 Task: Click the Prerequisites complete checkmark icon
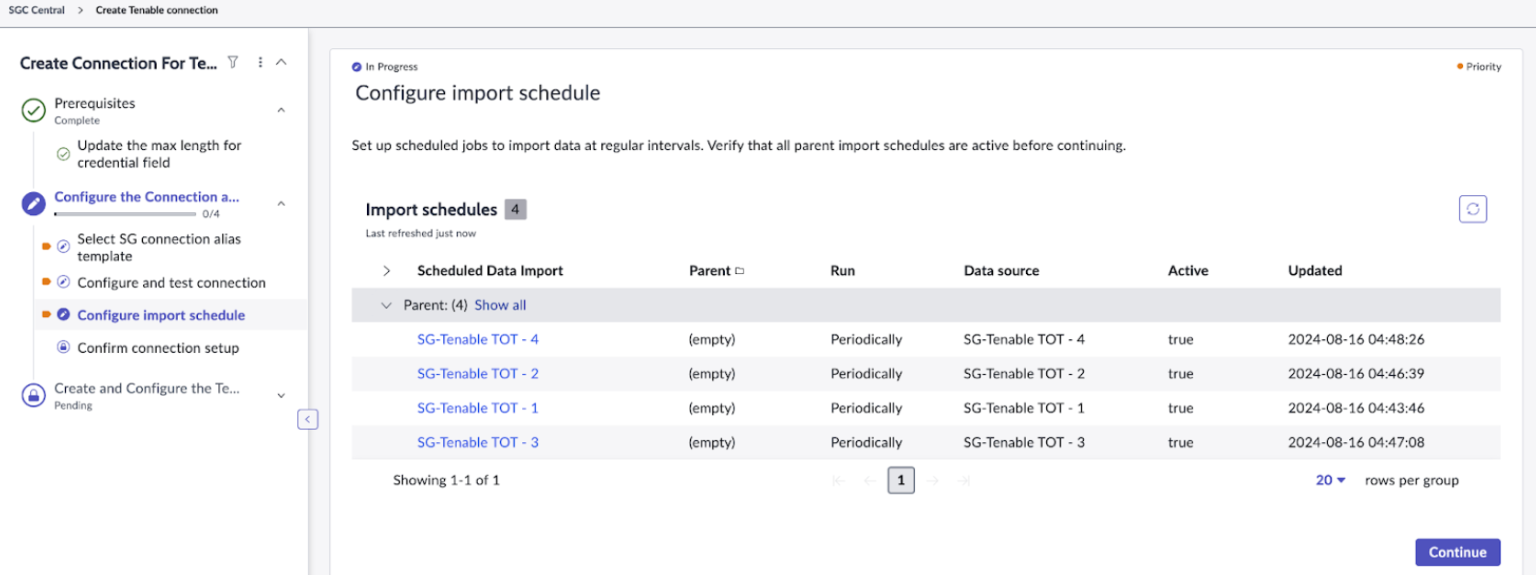pos(34,110)
